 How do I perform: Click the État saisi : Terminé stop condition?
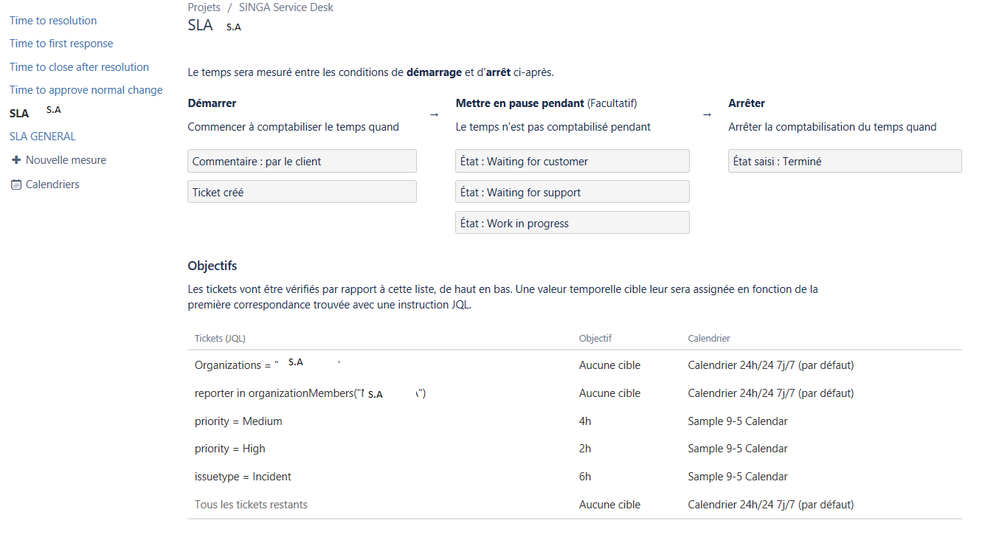[845, 161]
